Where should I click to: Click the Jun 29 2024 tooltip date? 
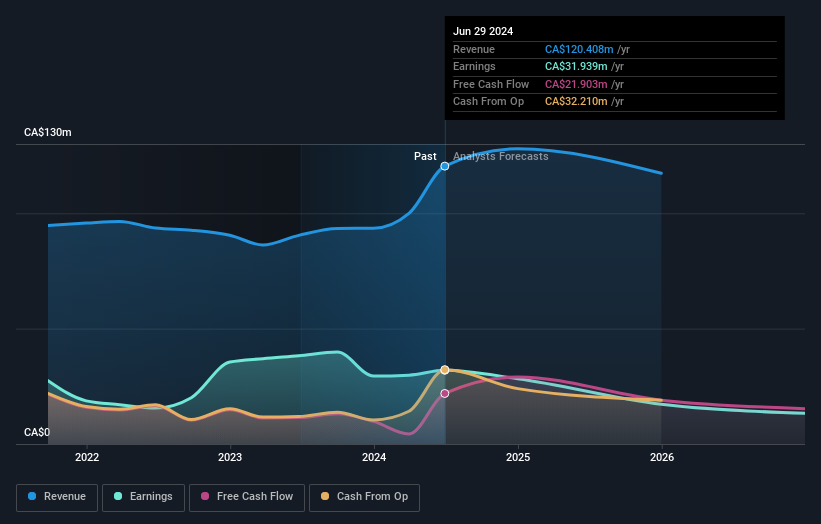point(483,31)
